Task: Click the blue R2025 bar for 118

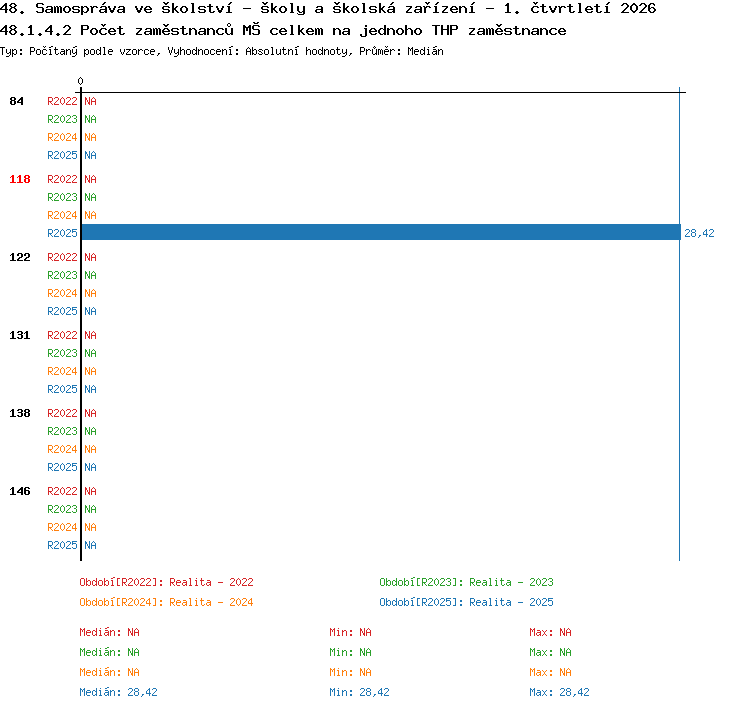Action: 381,233
